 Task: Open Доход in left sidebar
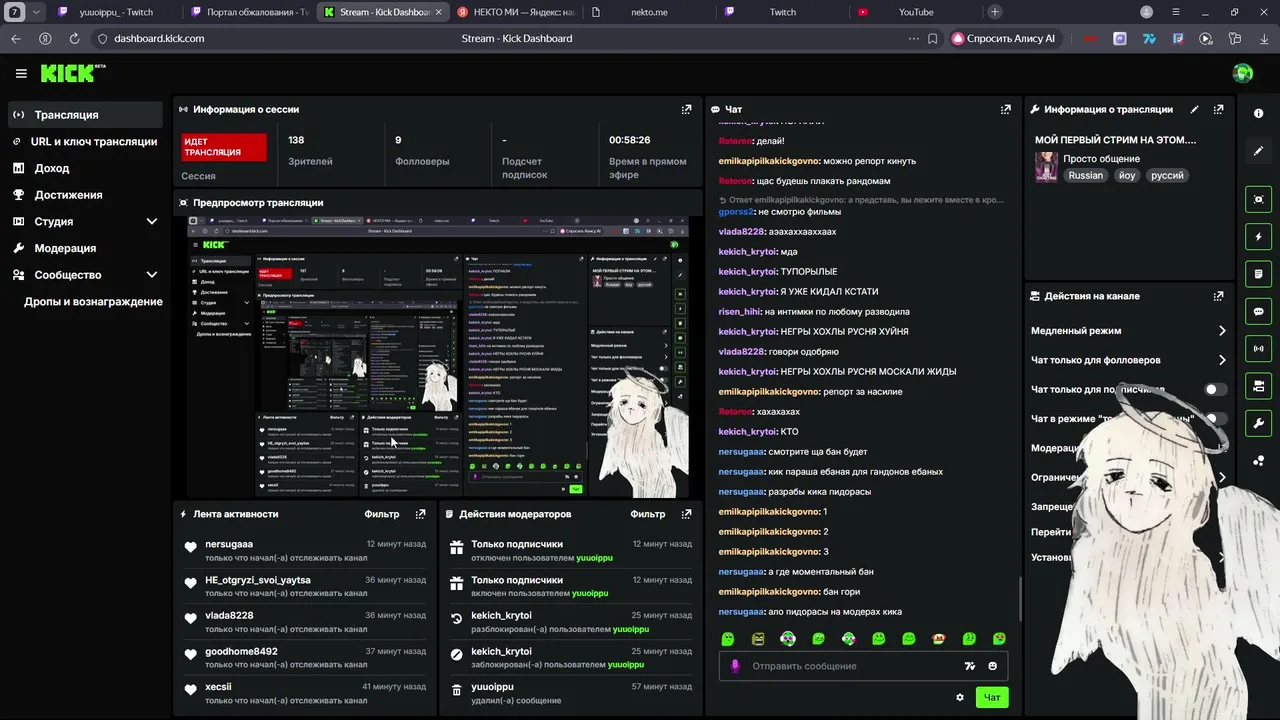pyautogui.click(x=84, y=168)
